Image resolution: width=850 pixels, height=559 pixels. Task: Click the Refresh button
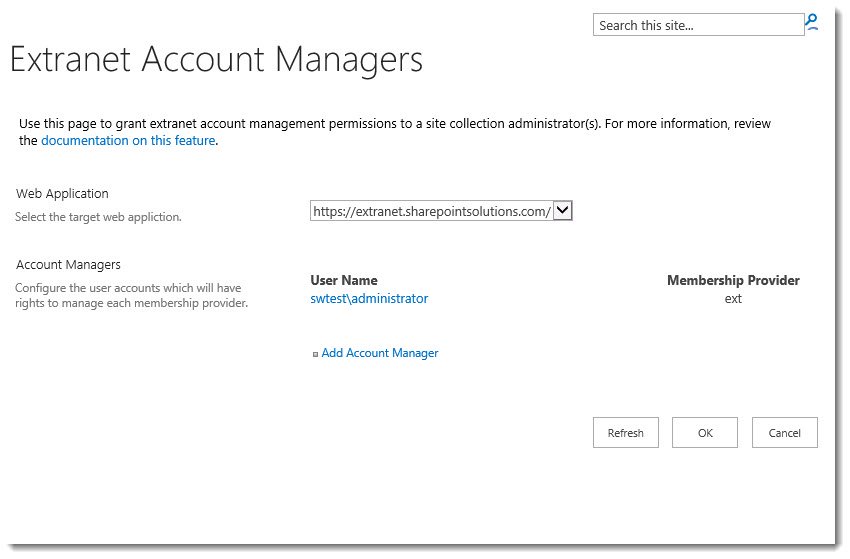coord(626,433)
